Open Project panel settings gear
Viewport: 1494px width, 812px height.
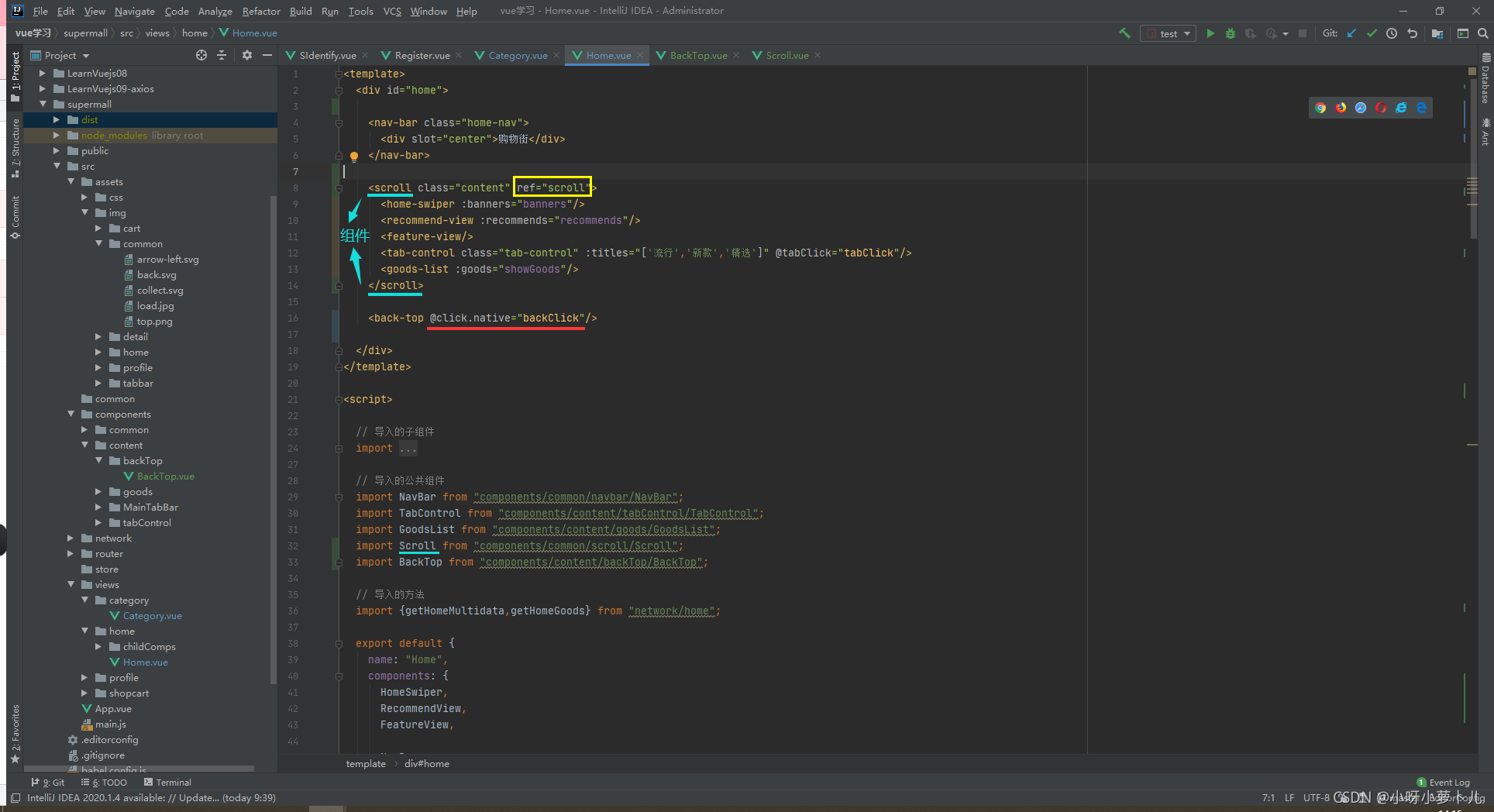pos(247,55)
